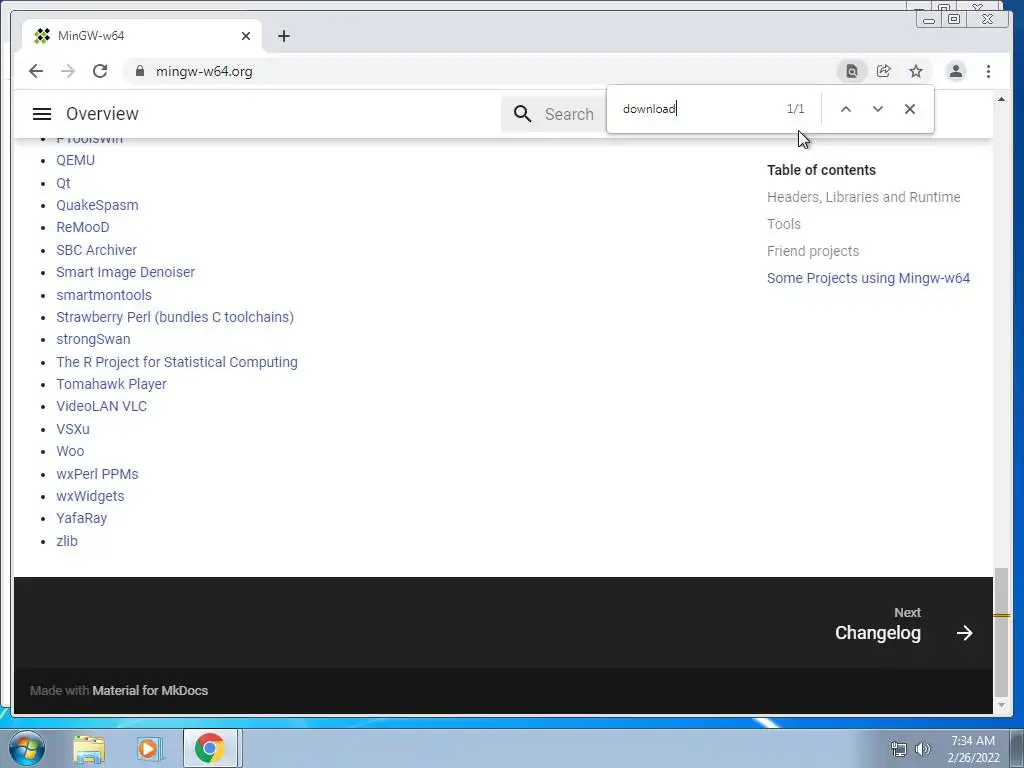Click the taskbar clock showing 7:34 AM
Viewport: 1024px width, 768px height.
pyautogui.click(x=972, y=749)
